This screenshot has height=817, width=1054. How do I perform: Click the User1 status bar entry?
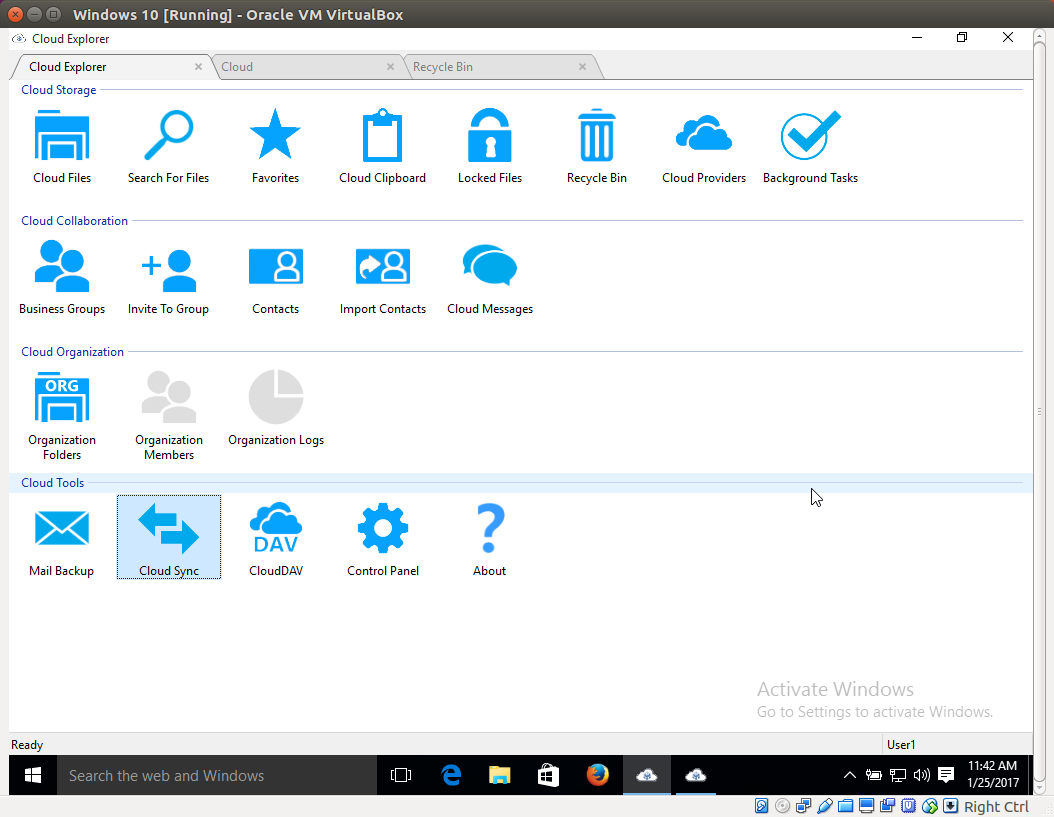click(x=901, y=744)
